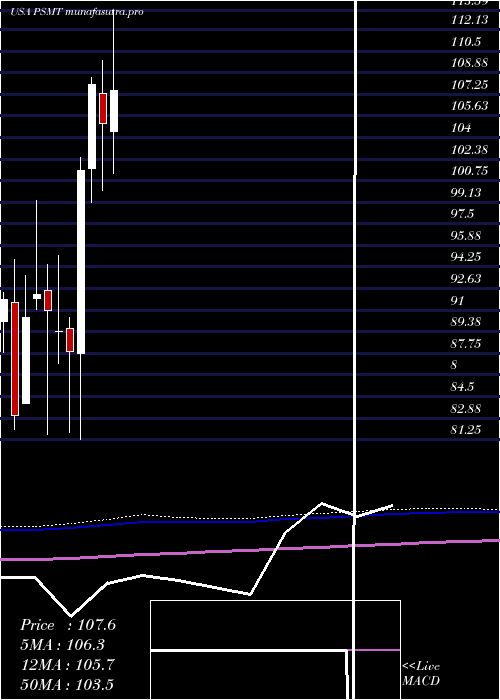500x700 pixels.
Task: Select the red candlestick near 105.63
Action: tap(103, 108)
